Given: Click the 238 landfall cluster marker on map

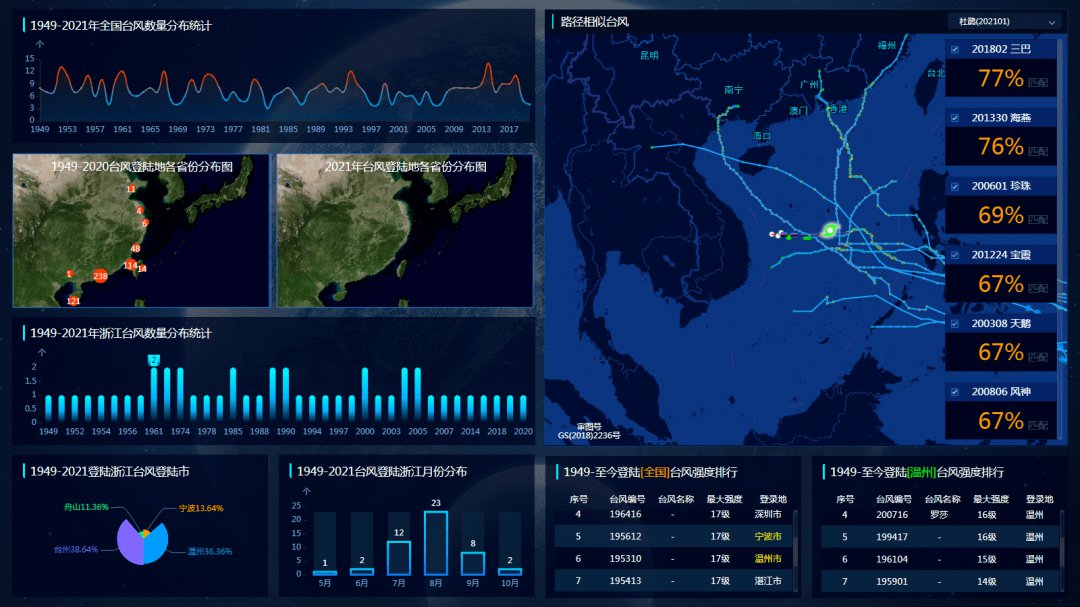Looking at the screenshot, I should click(x=100, y=276).
